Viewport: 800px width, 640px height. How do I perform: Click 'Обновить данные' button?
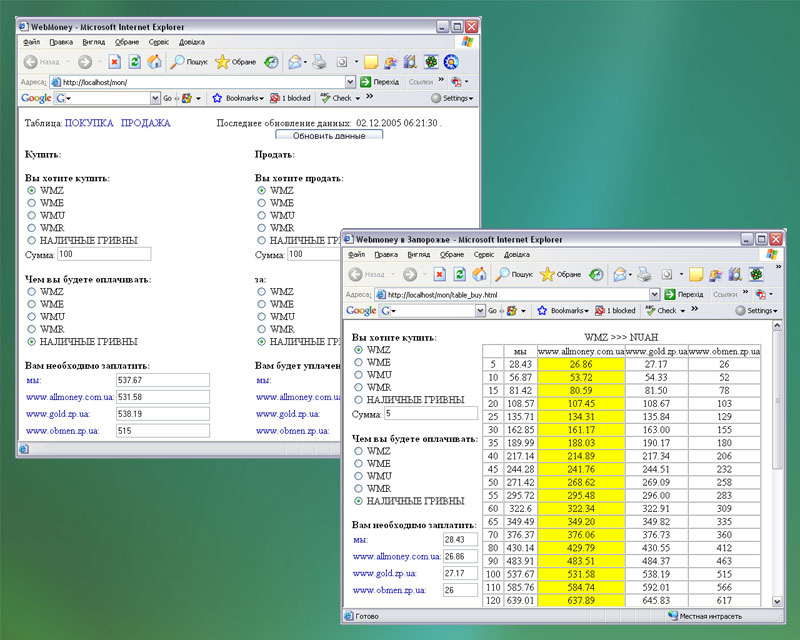329,135
